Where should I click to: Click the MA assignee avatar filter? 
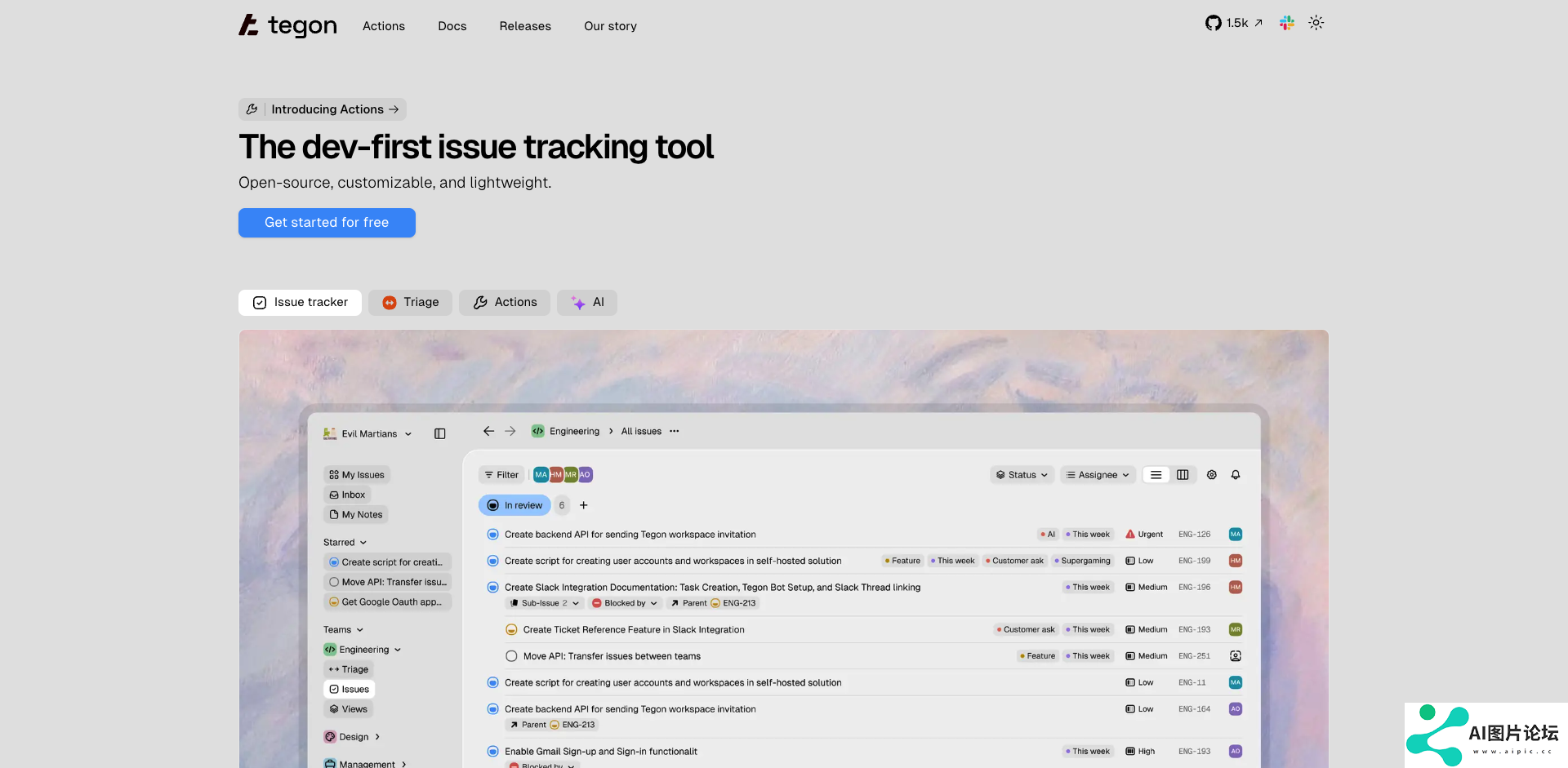[x=541, y=474]
